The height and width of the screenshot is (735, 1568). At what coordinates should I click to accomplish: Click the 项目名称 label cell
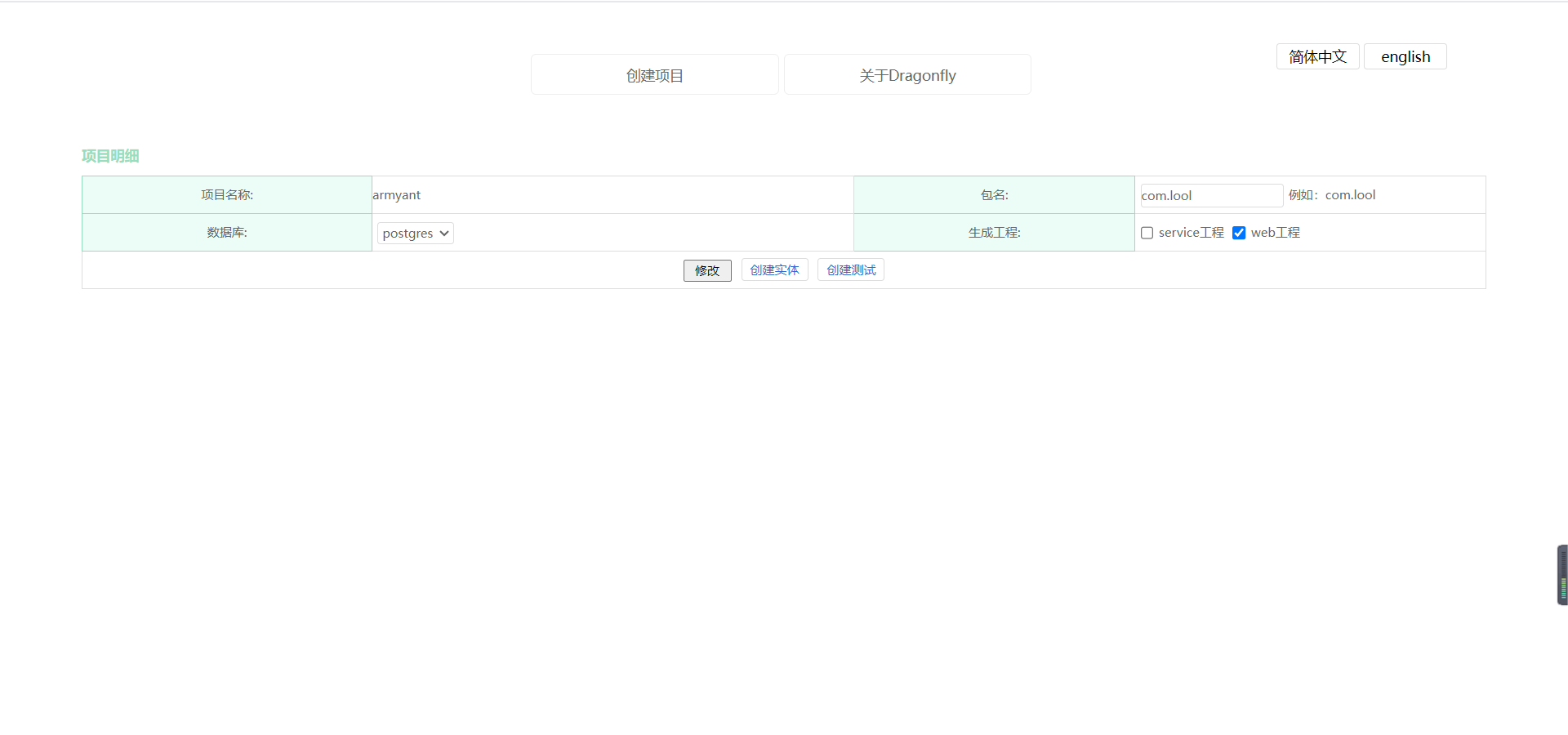[227, 195]
